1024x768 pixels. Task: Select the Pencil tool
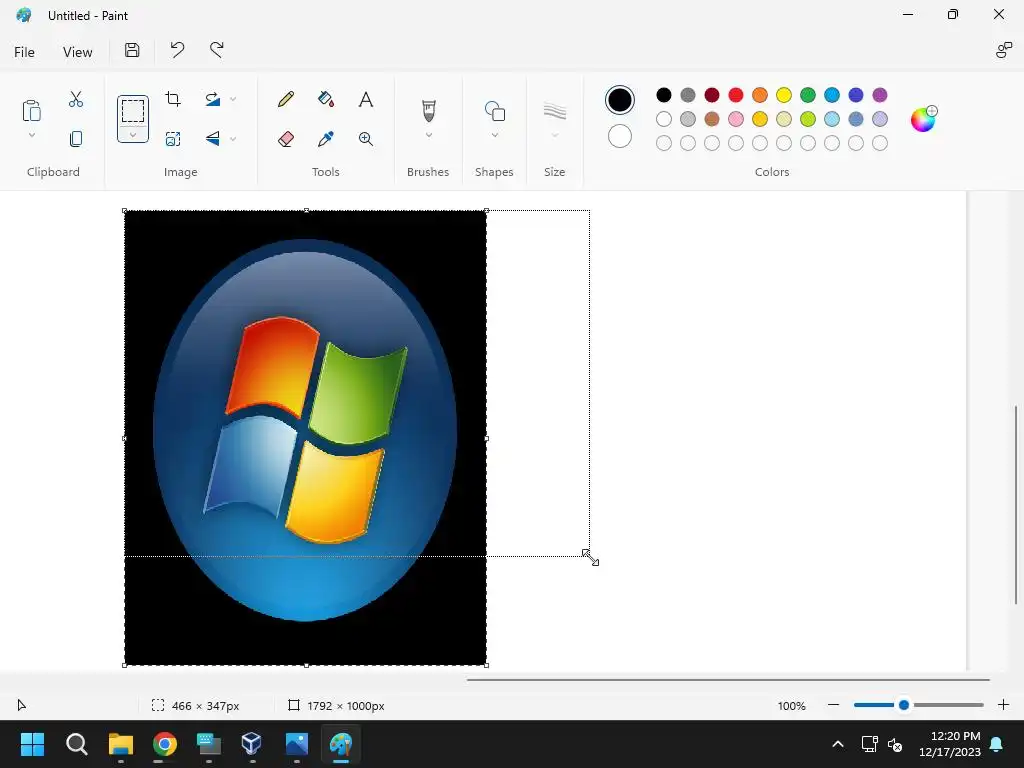(x=285, y=99)
